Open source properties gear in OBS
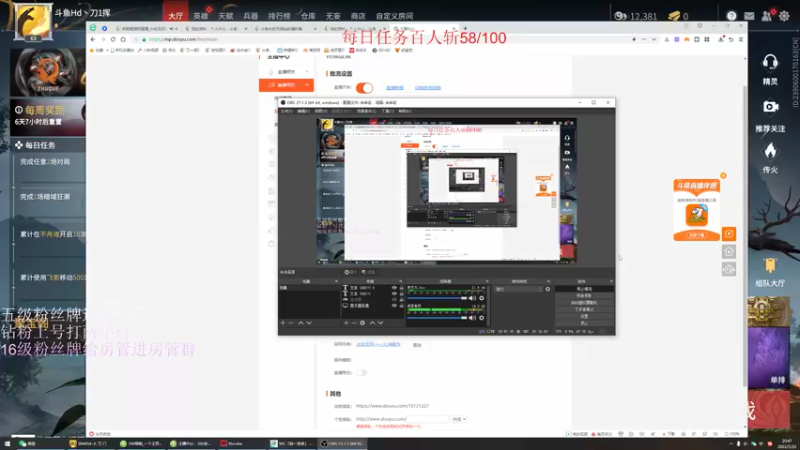The image size is (800, 450). (x=362, y=323)
